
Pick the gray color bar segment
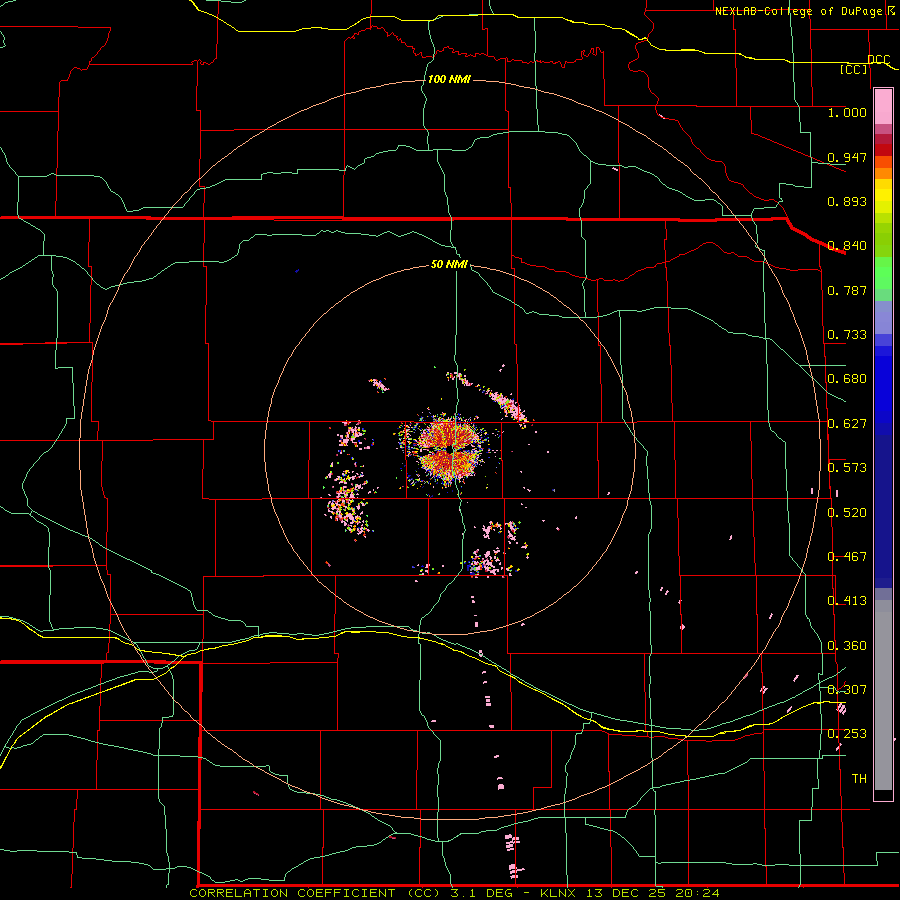(x=883, y=695)
